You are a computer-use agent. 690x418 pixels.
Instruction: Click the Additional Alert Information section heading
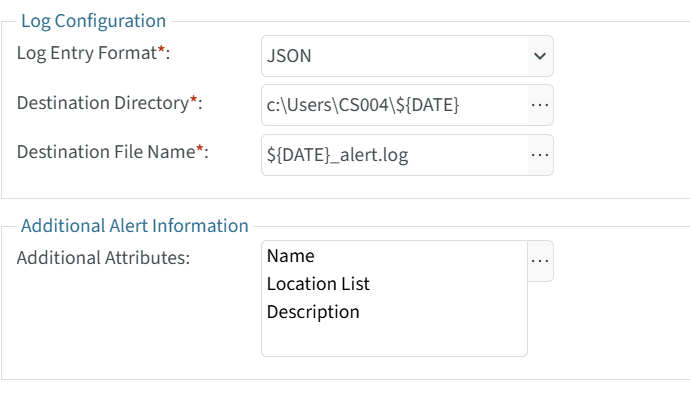point(134,226)
